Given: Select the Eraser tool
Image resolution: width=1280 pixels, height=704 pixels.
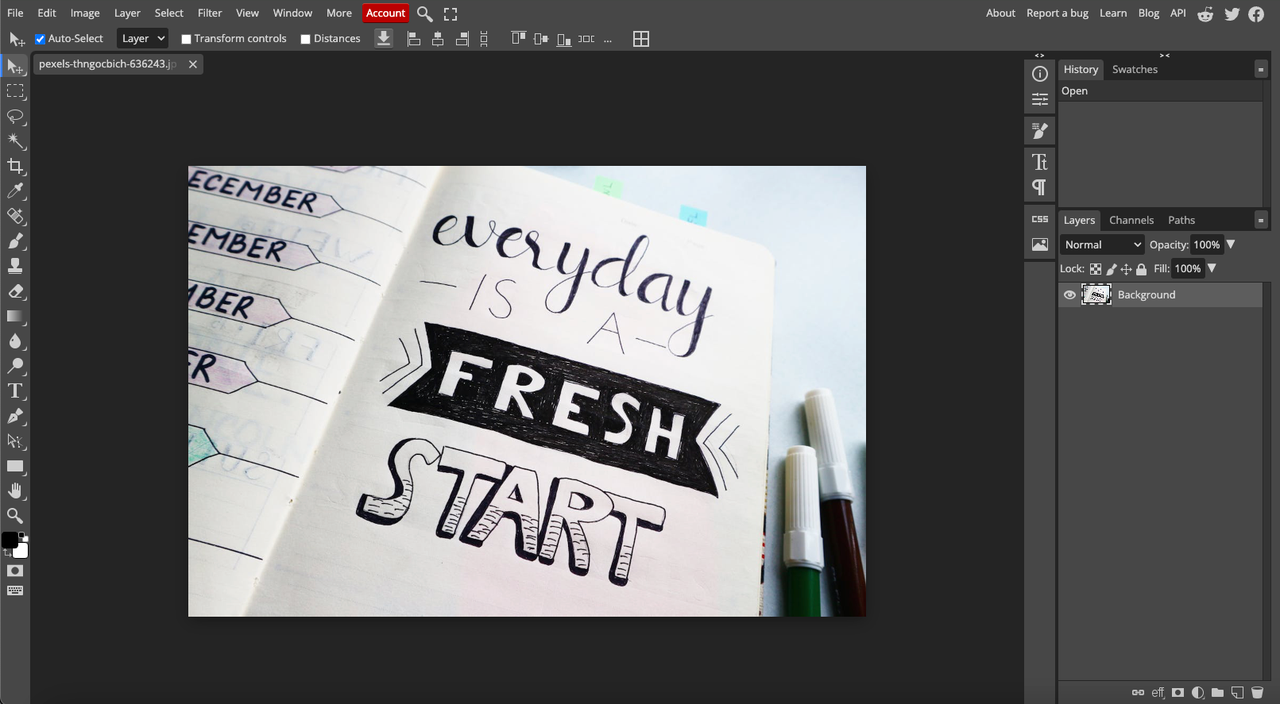Looking at the screenshot, I should 15,291.
